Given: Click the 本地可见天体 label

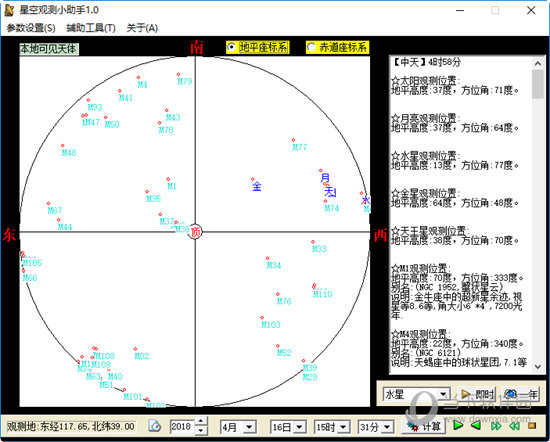Looking at the screenshot, I should [49, 49].
